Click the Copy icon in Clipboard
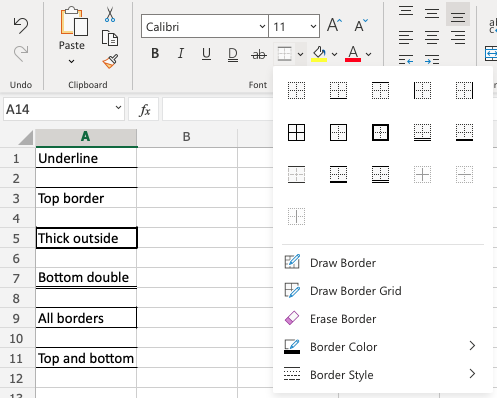This screenshot has width=497, height=398. [110, 38]
